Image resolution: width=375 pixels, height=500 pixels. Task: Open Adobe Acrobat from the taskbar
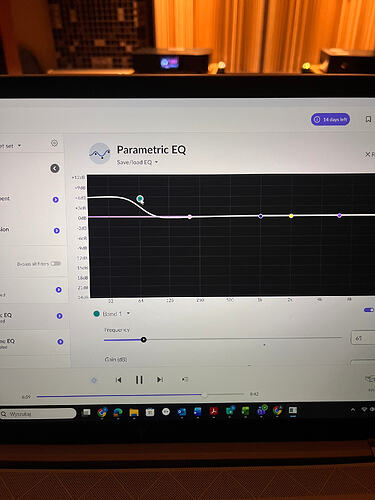(214, 412)
